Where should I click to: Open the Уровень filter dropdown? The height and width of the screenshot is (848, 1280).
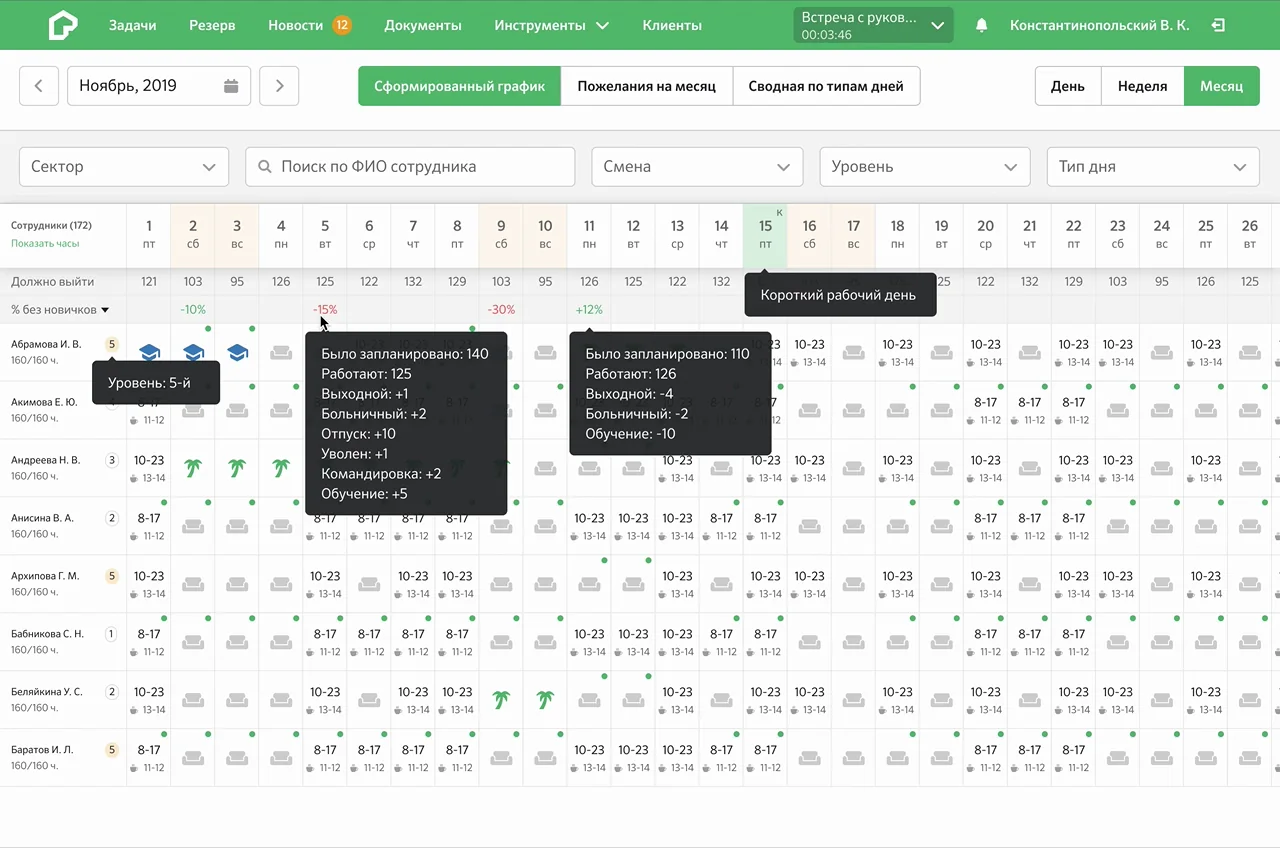pyautogui.click(x=925, y=167)
